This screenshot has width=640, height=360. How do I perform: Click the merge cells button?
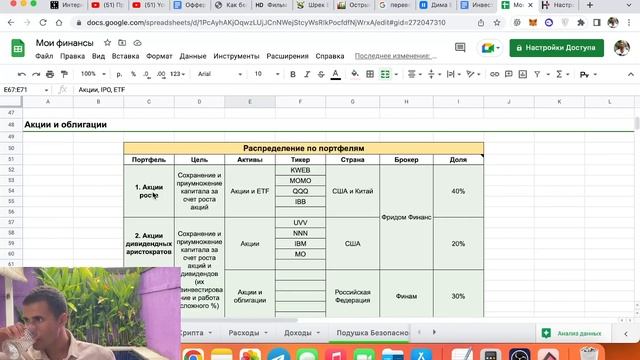pyautogui.click(x=385, y=74)
